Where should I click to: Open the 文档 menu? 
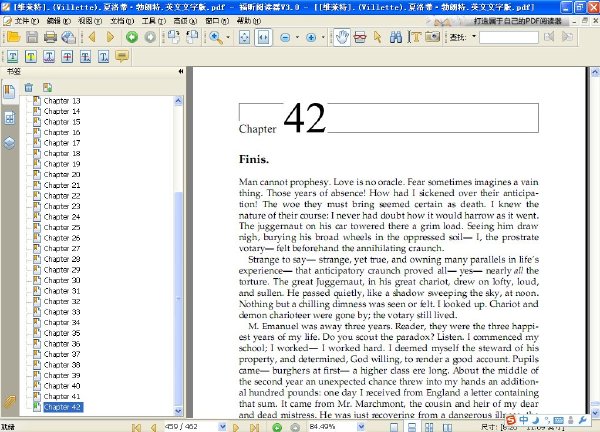122,21
